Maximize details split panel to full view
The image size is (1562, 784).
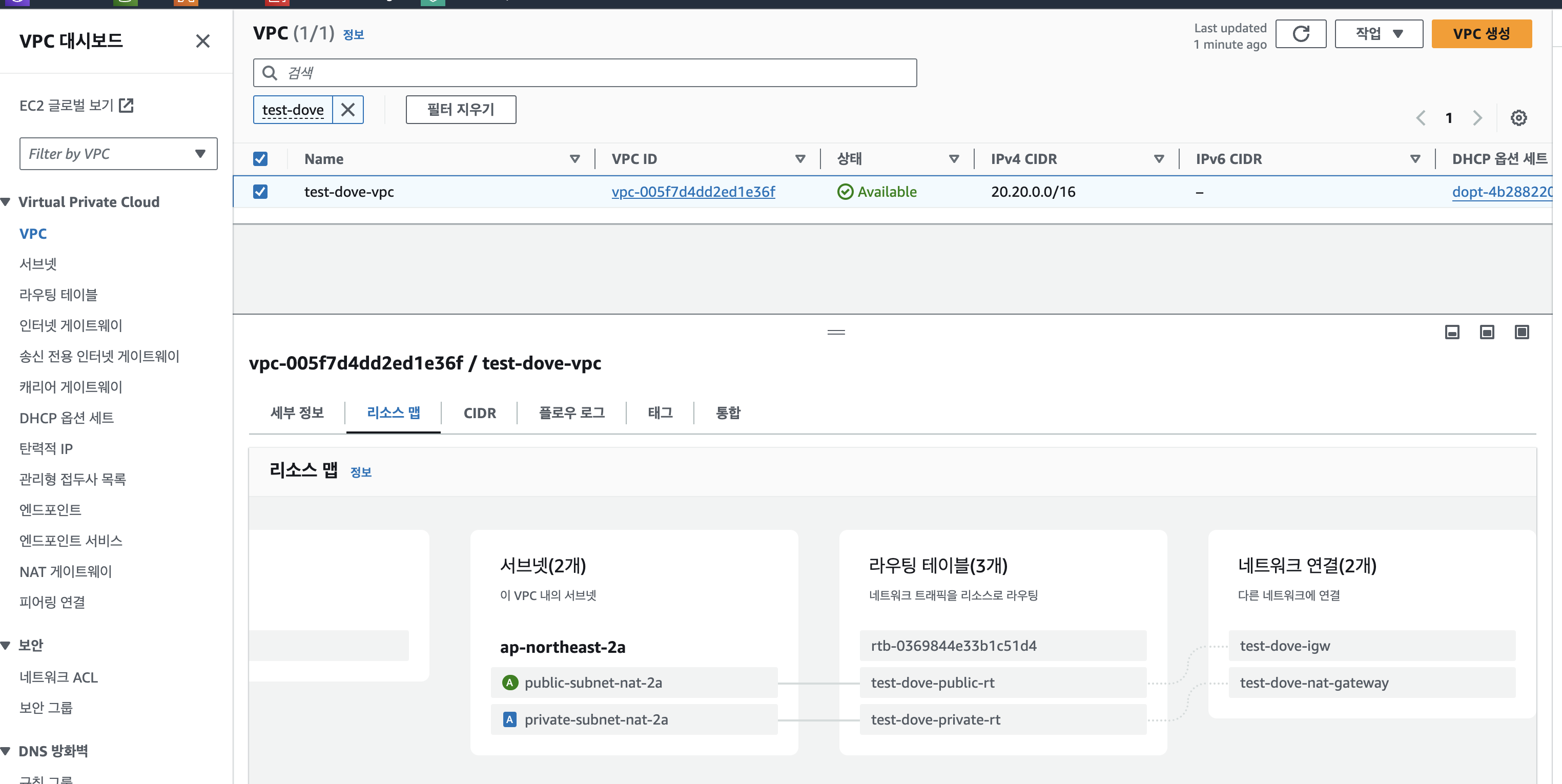[x=1522, y=332]
